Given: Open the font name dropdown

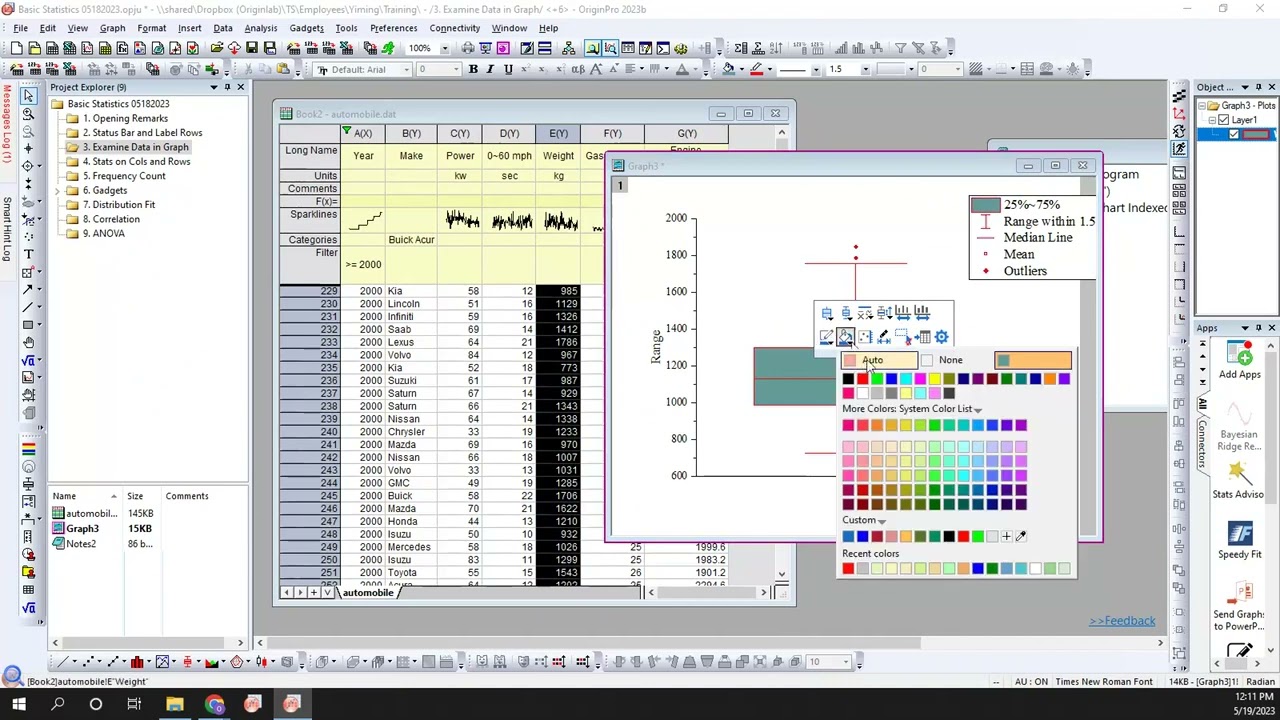Looking at the screenshot, I should click(406, 70).
